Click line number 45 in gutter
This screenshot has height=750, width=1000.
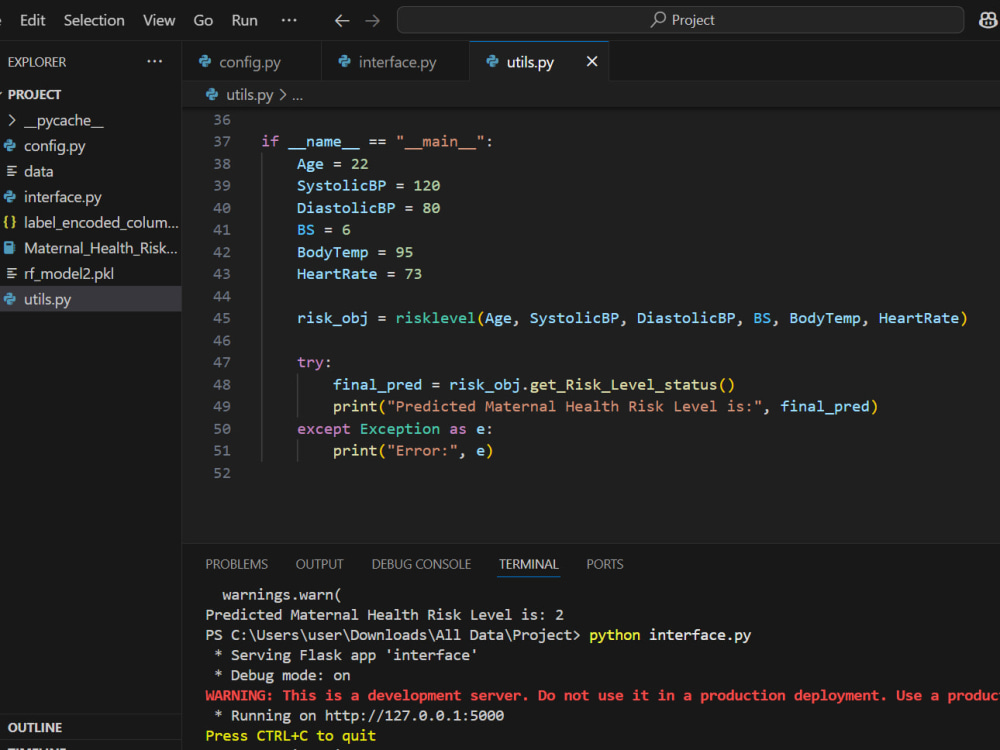pyautogui.click(x=222, y=318)
